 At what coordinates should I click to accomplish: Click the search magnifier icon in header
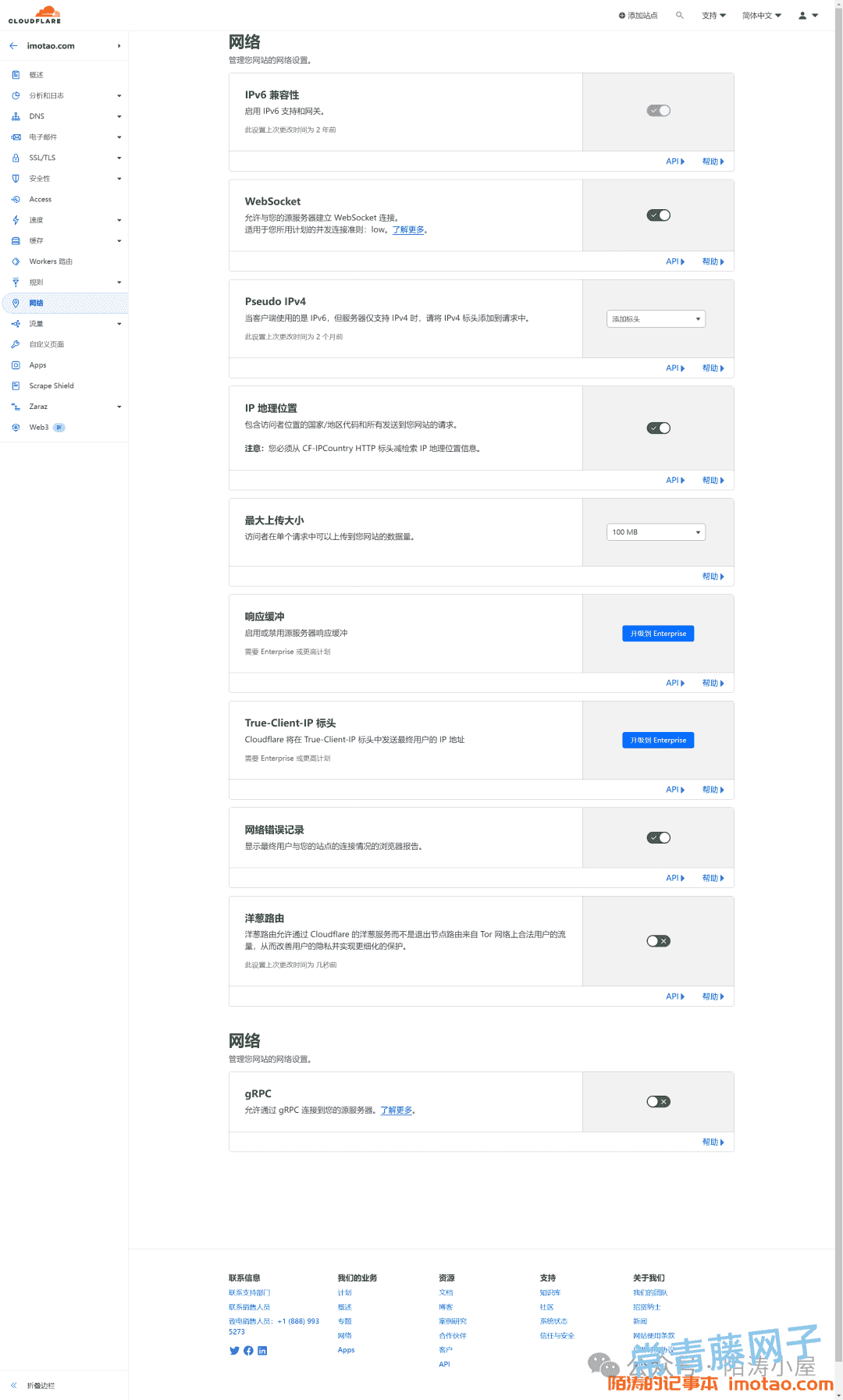tap(680, 15)
